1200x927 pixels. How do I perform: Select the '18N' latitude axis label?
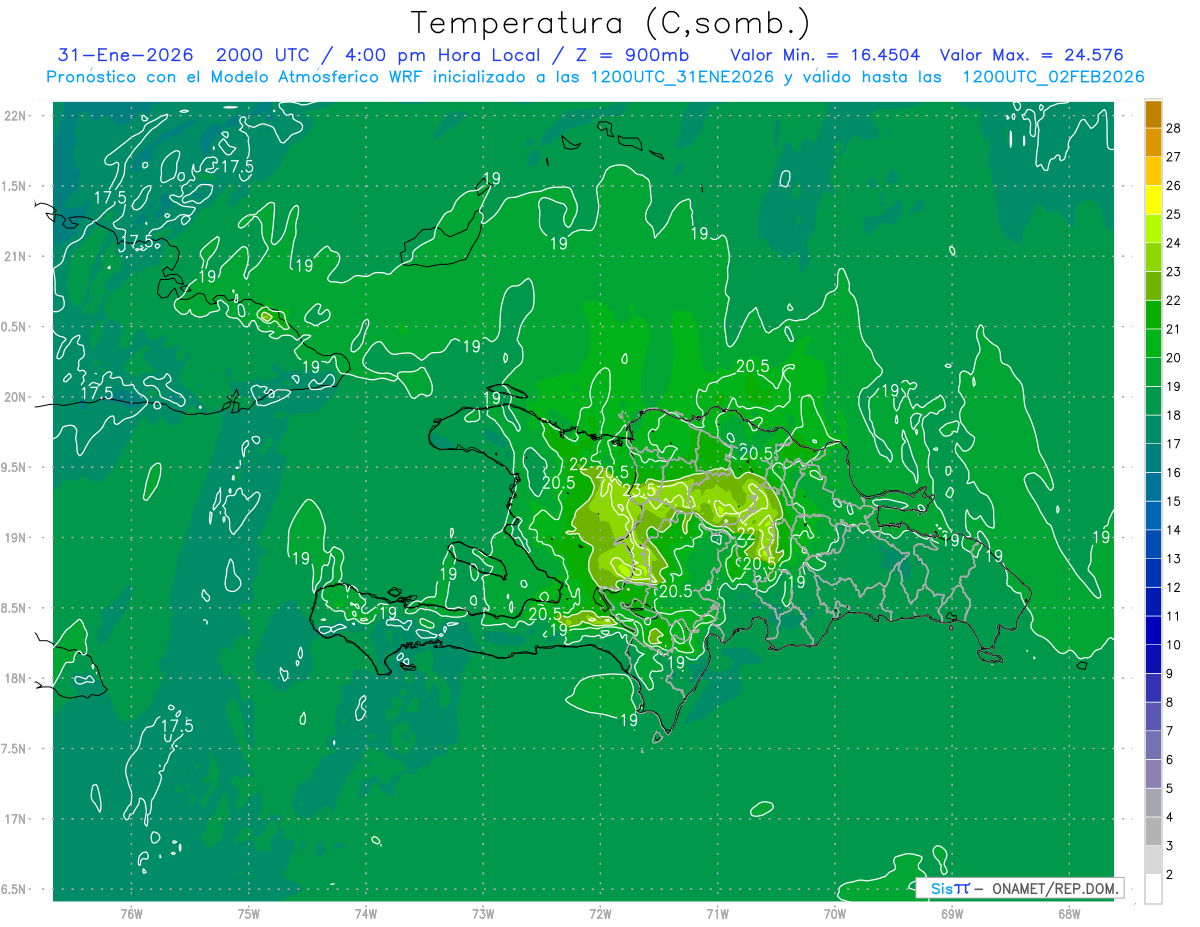[15, 678]
